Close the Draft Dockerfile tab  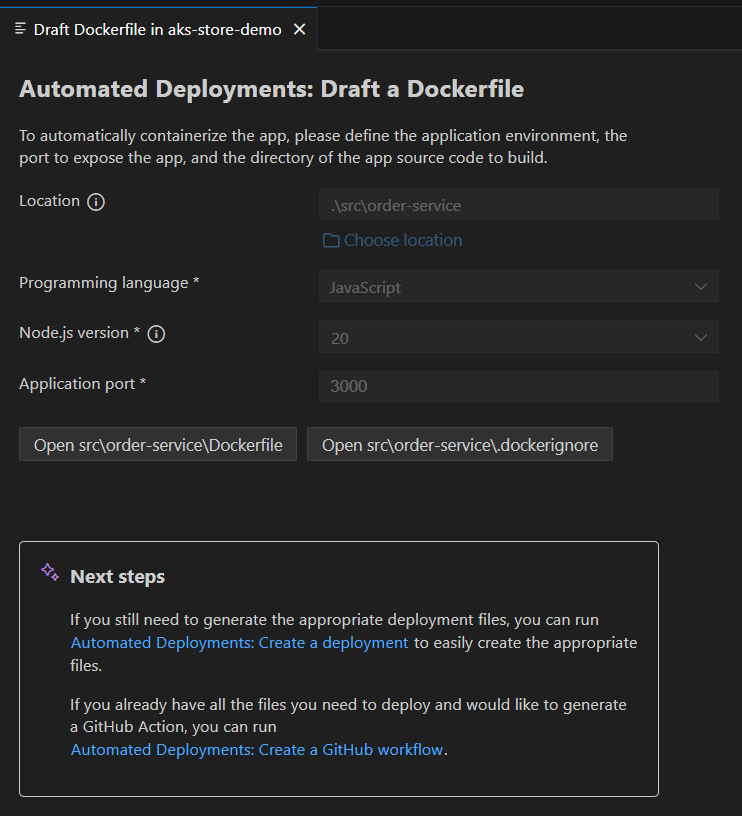[299, 30]
